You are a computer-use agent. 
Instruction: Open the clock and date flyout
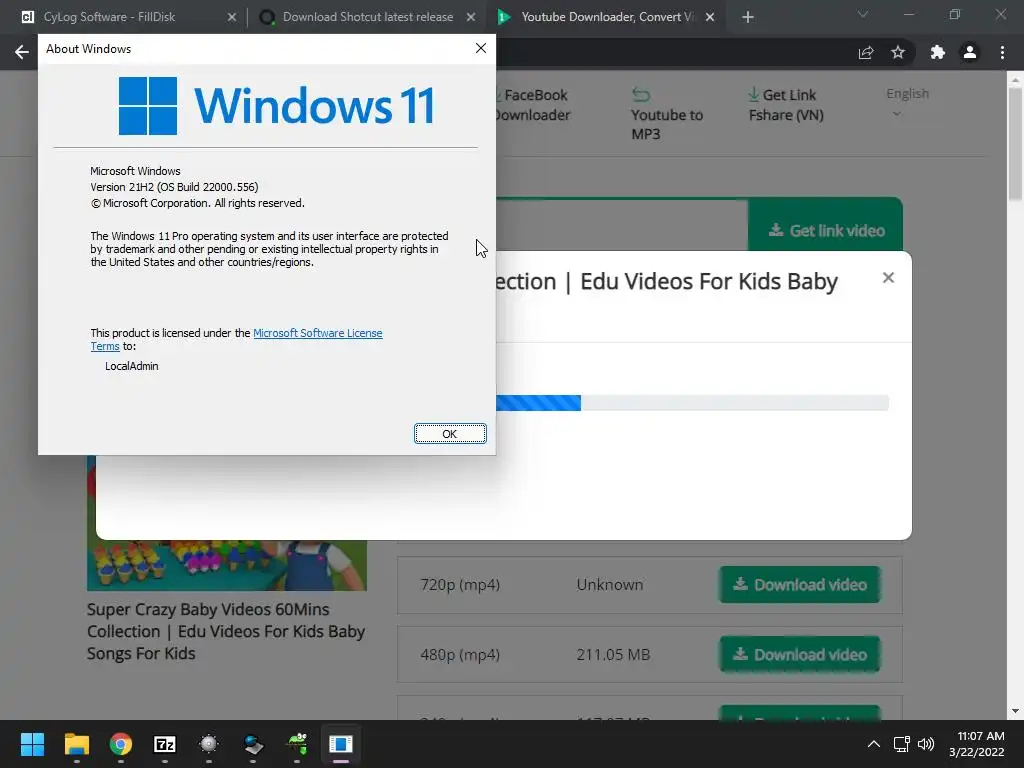coord(977,744)
